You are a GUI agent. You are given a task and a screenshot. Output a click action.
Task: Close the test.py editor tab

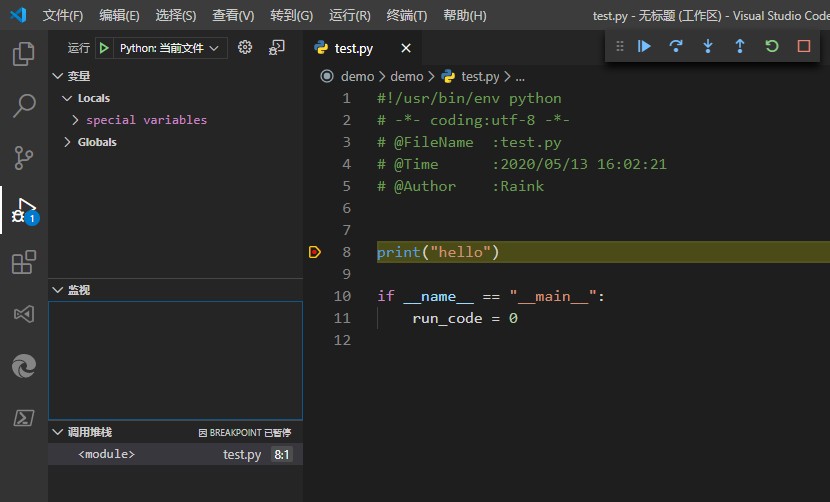point(406,48)
